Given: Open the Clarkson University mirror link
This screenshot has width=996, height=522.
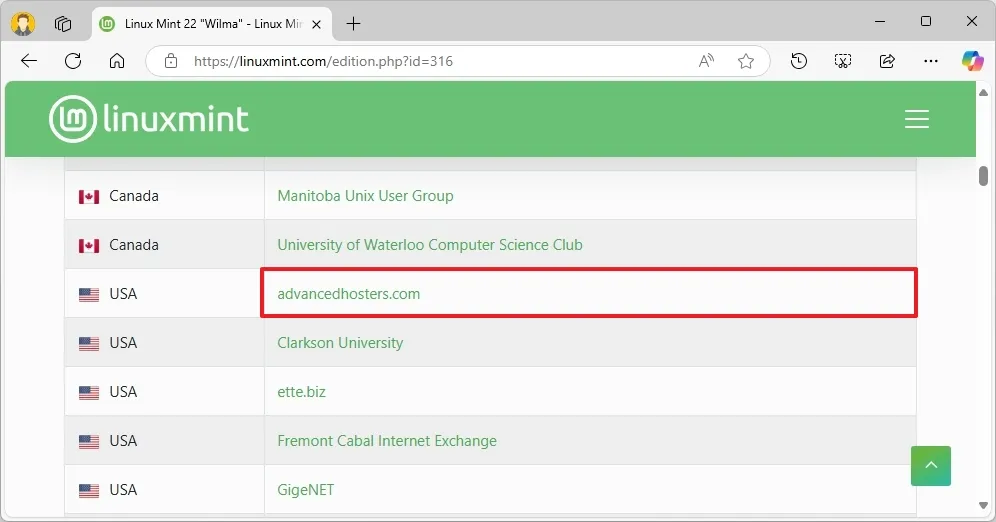Looking at the screenshot, I should pos(340,343).
